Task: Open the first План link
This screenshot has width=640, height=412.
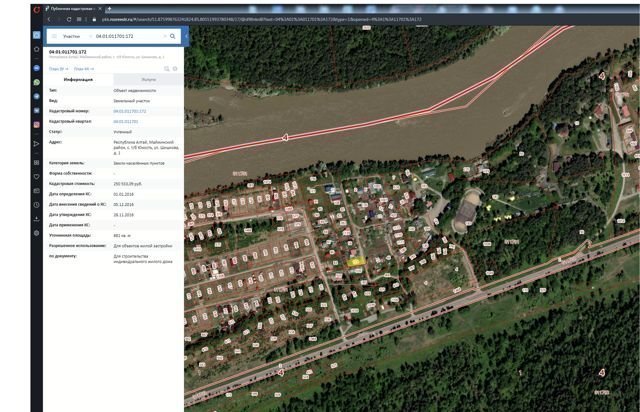Action: [58, 69]
